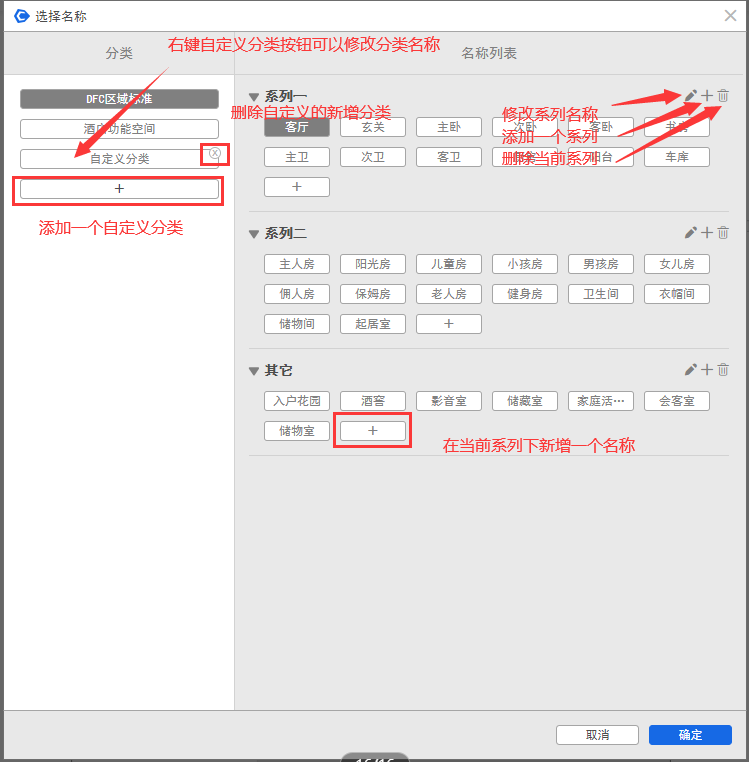
Task: Click the plus icon beside 其它 series header
Action: coord(707,369)
